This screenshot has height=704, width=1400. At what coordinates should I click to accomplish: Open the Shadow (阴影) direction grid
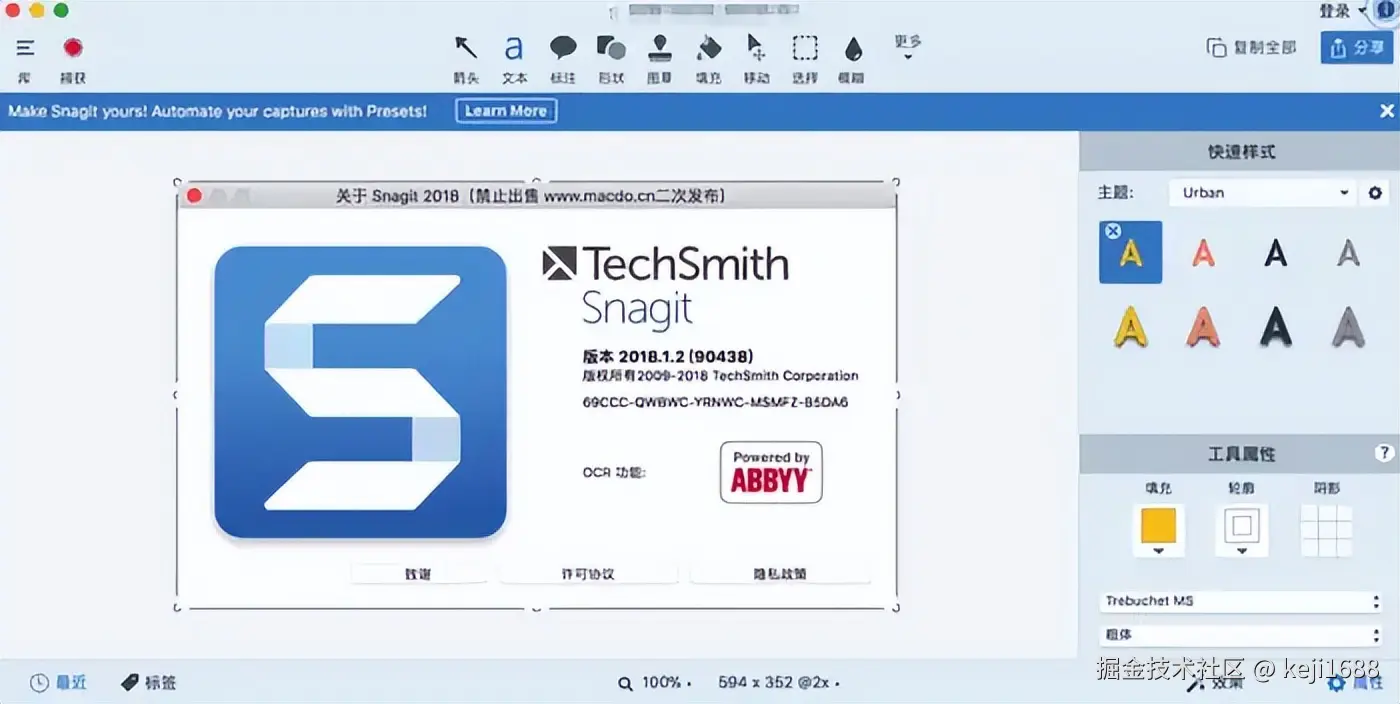coord(1326,530)
